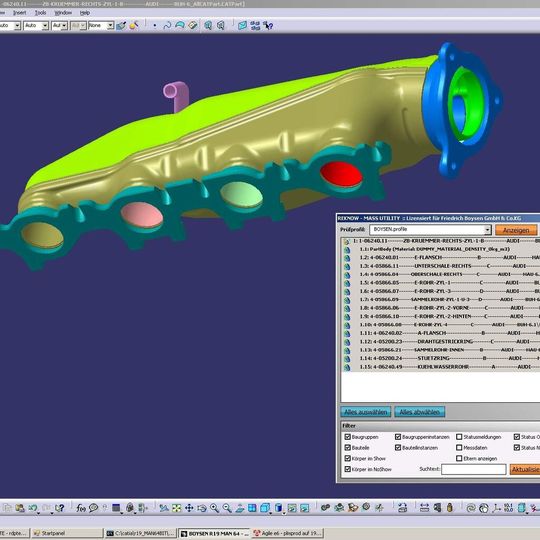This screenshot has width=540, height=540.
Task: Enable the Eltern anzeigen checkbox
Action: pyautogui.click(x=459, y=458)
